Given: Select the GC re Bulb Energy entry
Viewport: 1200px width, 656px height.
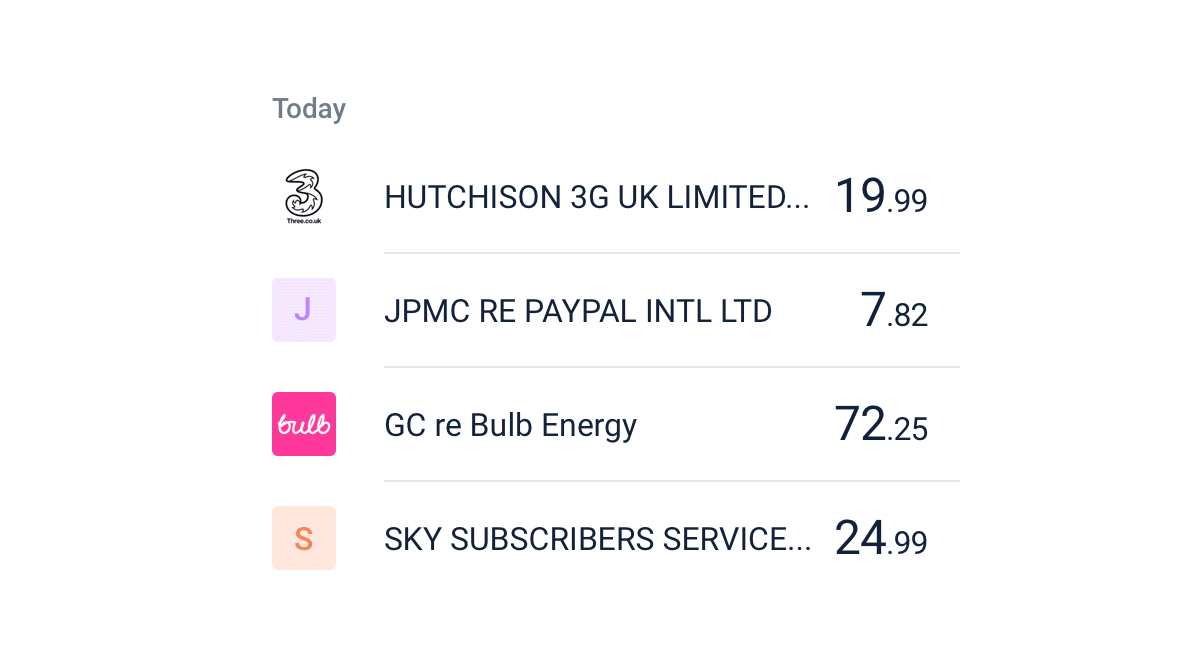Looking at the screenshot, I should click(510, 426).
